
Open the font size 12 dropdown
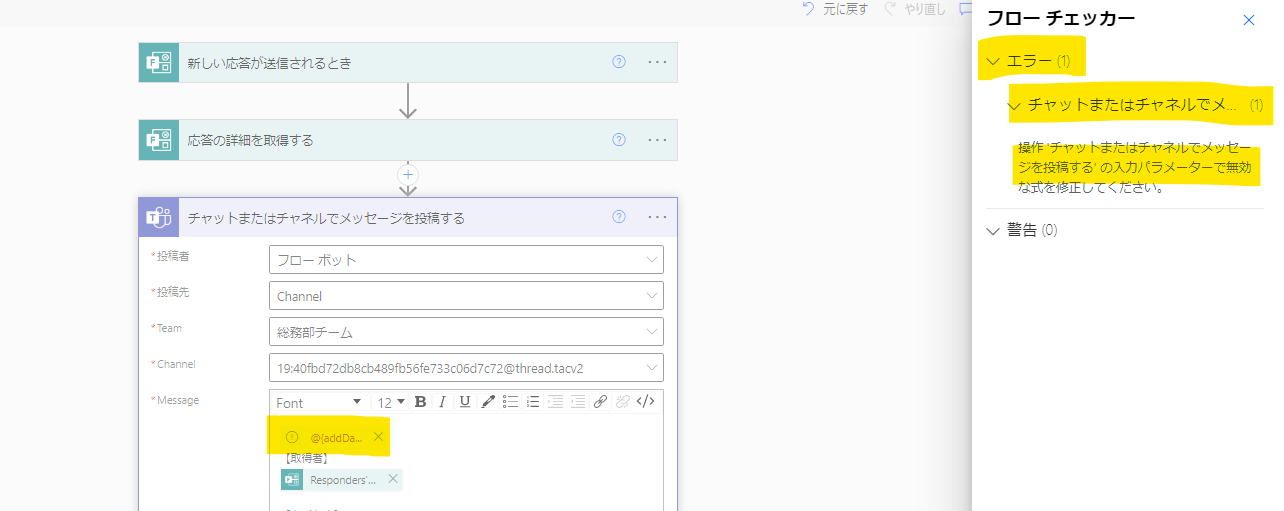pos(391,402)
